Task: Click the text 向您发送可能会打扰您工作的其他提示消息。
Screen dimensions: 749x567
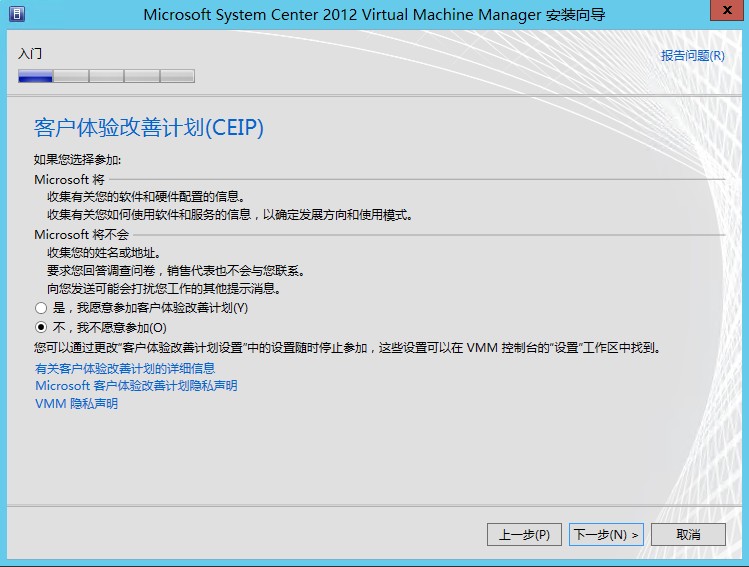Action: [x=164, y=289]
